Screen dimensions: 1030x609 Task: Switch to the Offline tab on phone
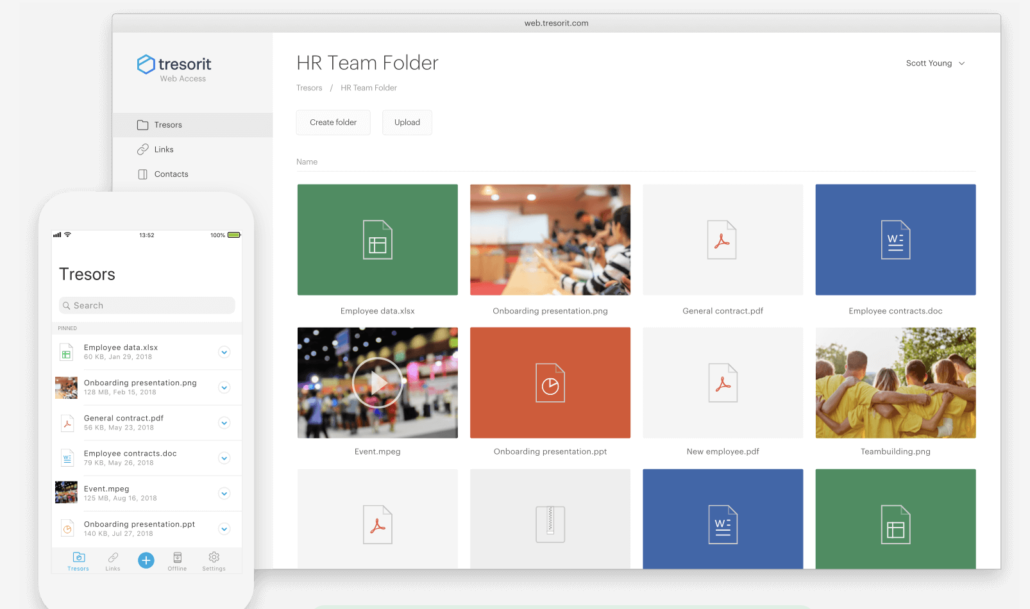click(x=177, y=560)
